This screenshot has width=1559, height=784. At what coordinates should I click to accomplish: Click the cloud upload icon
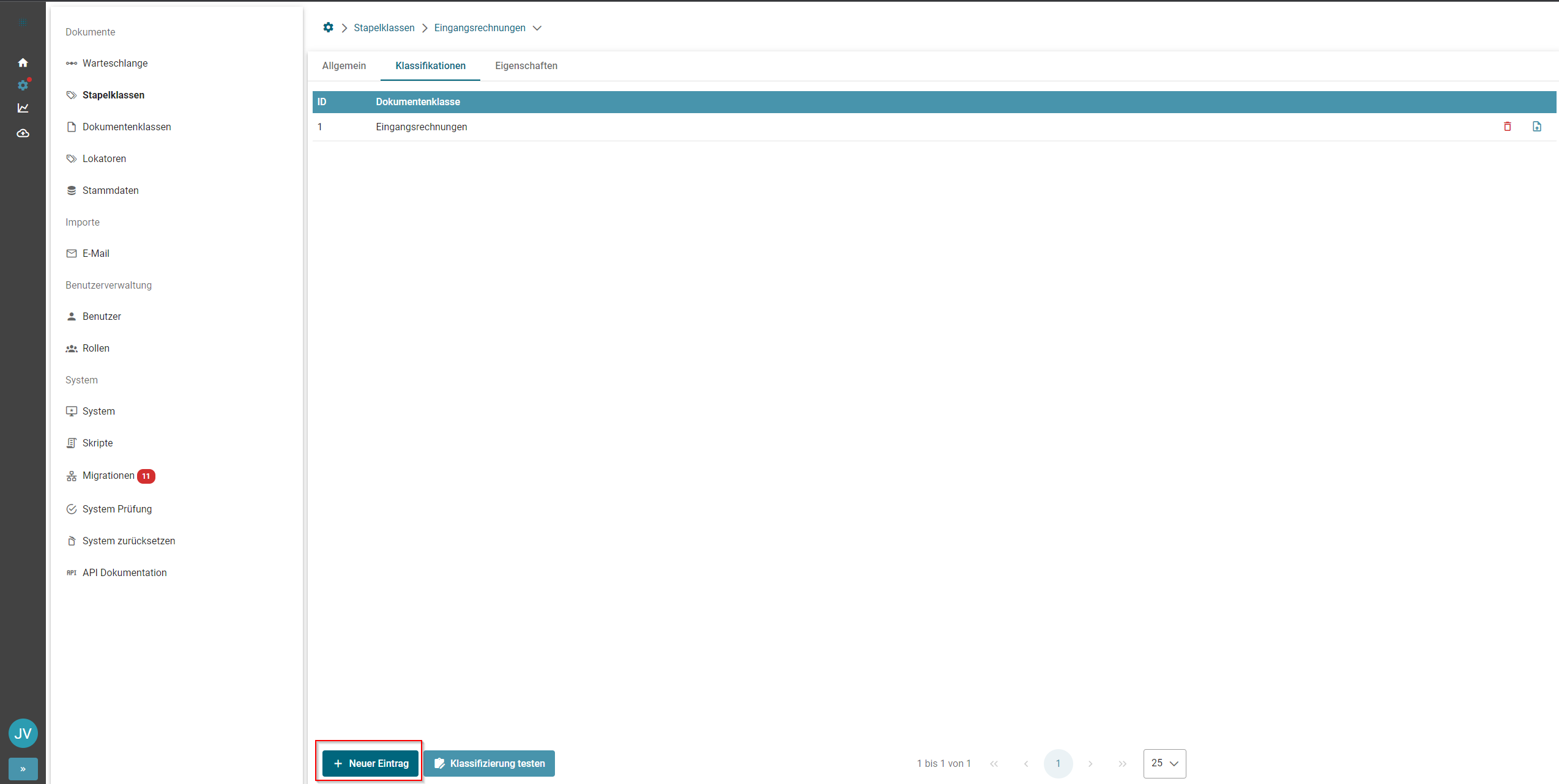pos(23,133)
